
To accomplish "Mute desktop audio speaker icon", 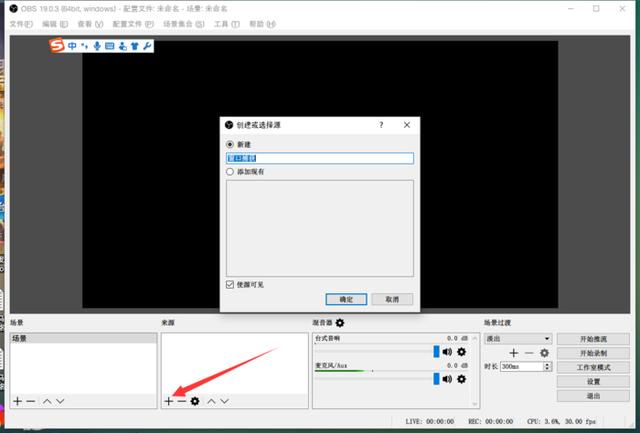I will (447, 352).
